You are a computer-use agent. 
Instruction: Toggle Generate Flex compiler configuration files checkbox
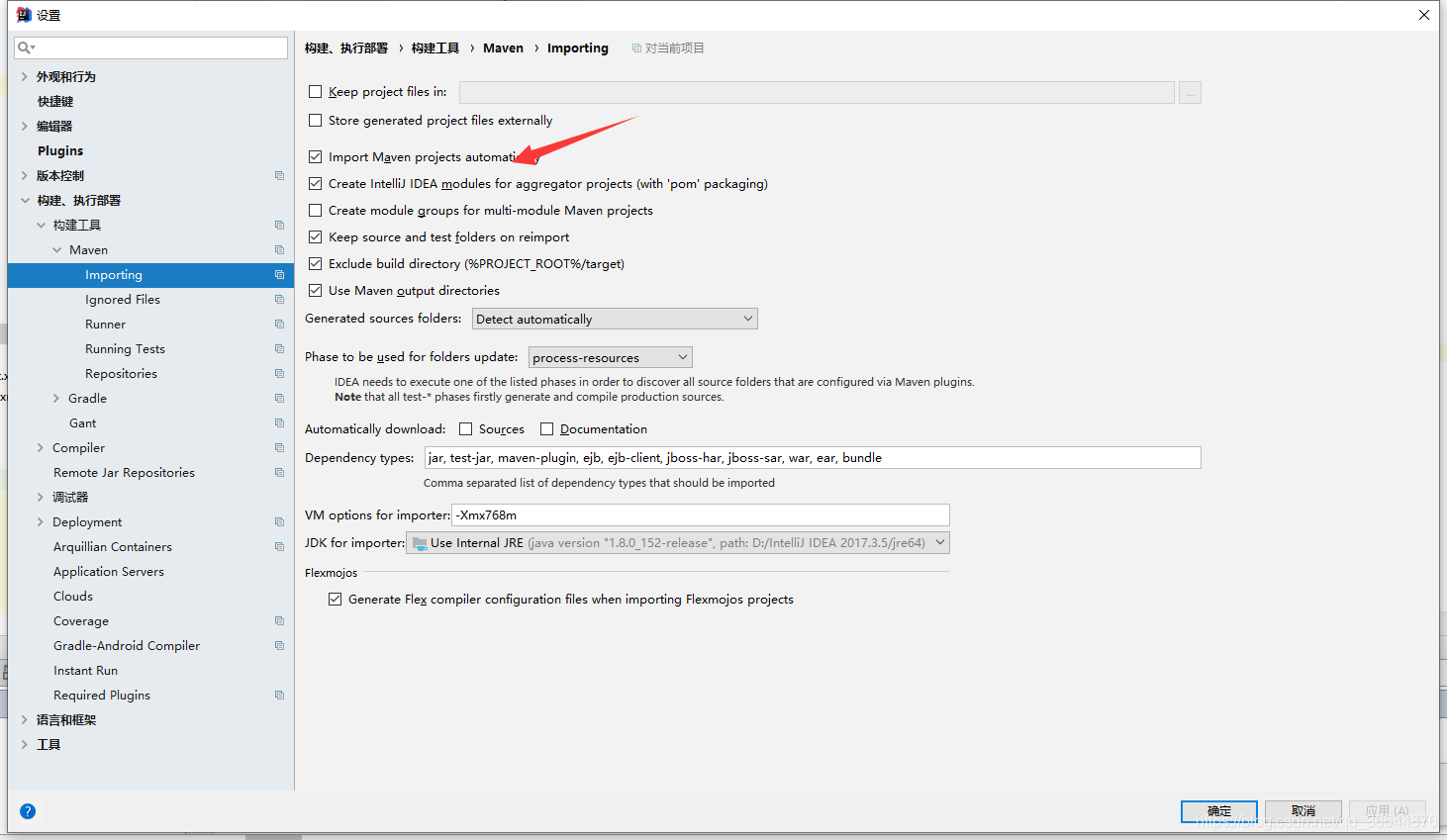pos(336,600)
